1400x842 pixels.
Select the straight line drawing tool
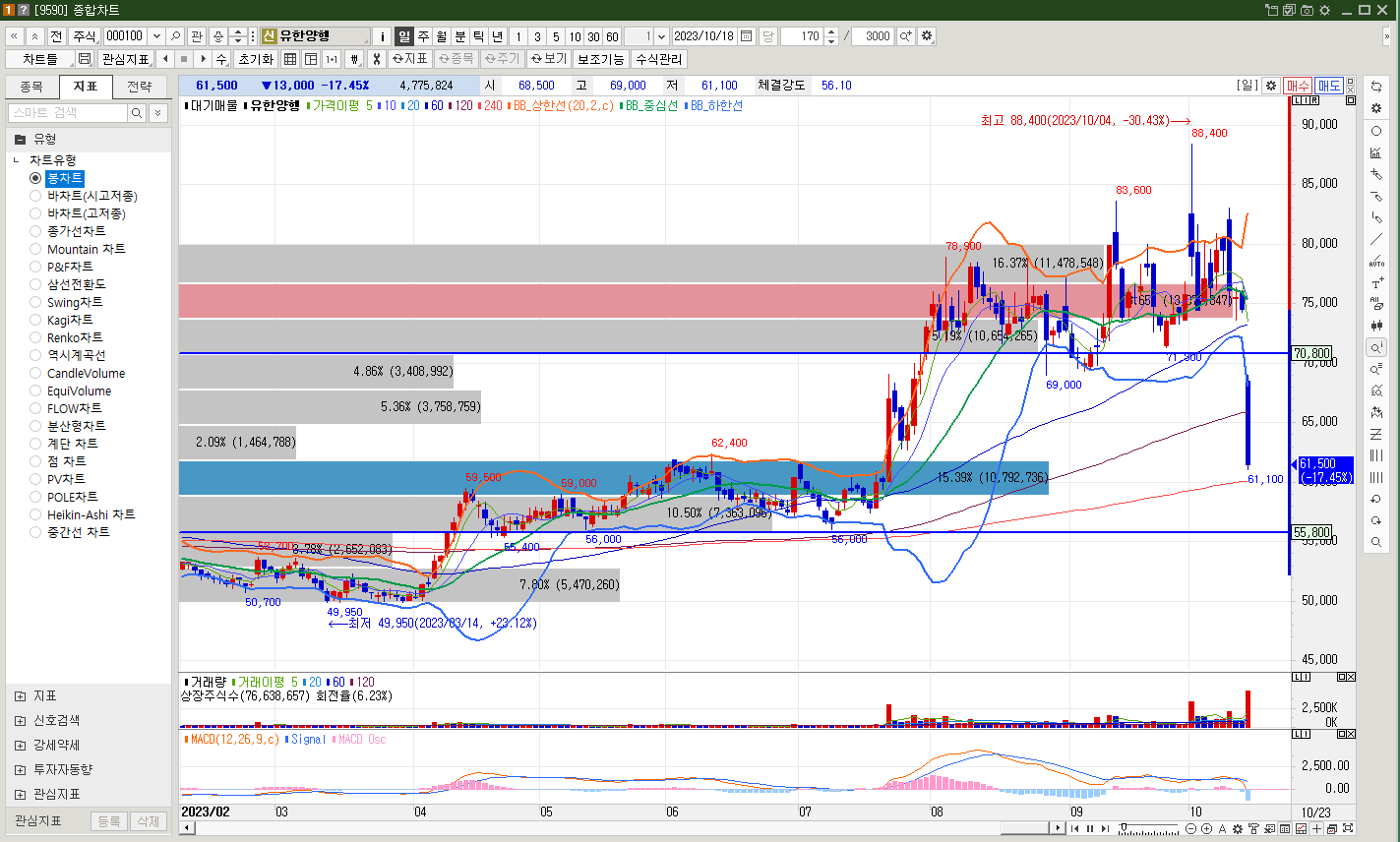tap(1376, 239)
